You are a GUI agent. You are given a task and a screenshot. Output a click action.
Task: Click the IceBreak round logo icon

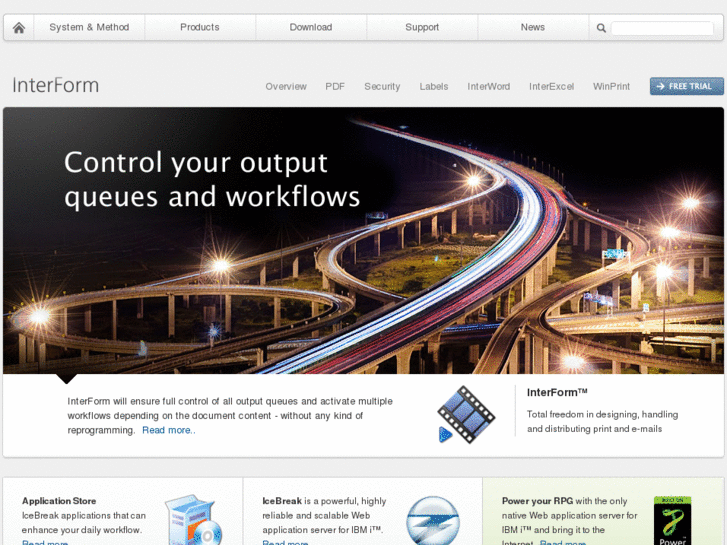[x=433, y=520]
